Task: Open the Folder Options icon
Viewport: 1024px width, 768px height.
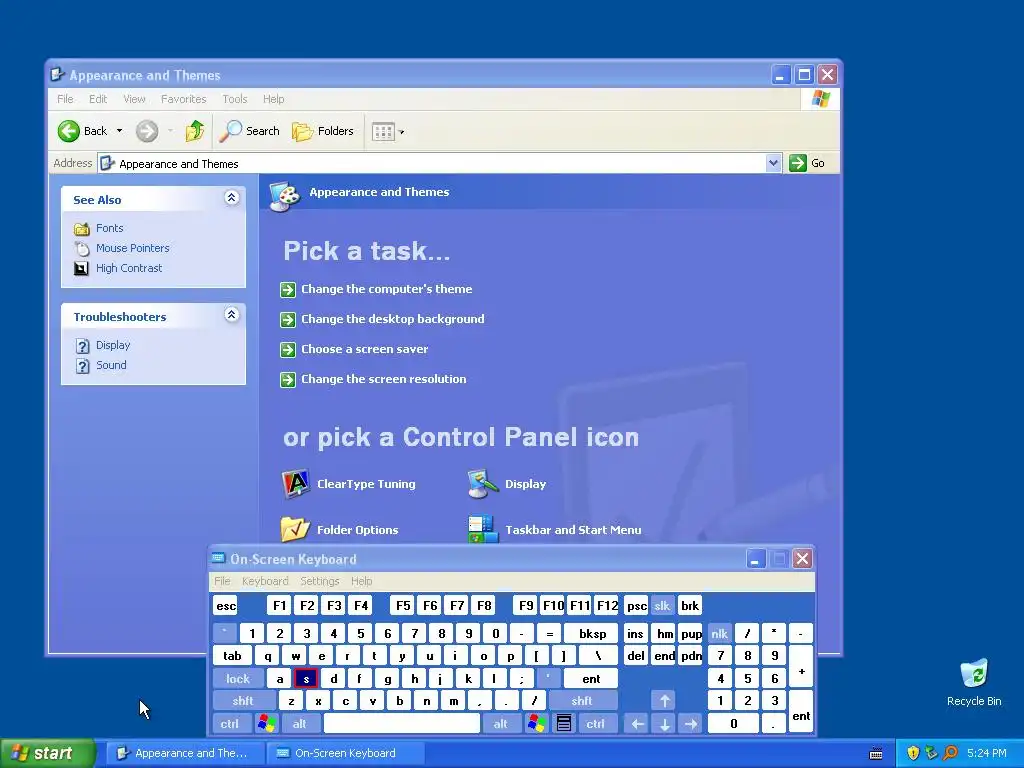Action: point(295,529)
